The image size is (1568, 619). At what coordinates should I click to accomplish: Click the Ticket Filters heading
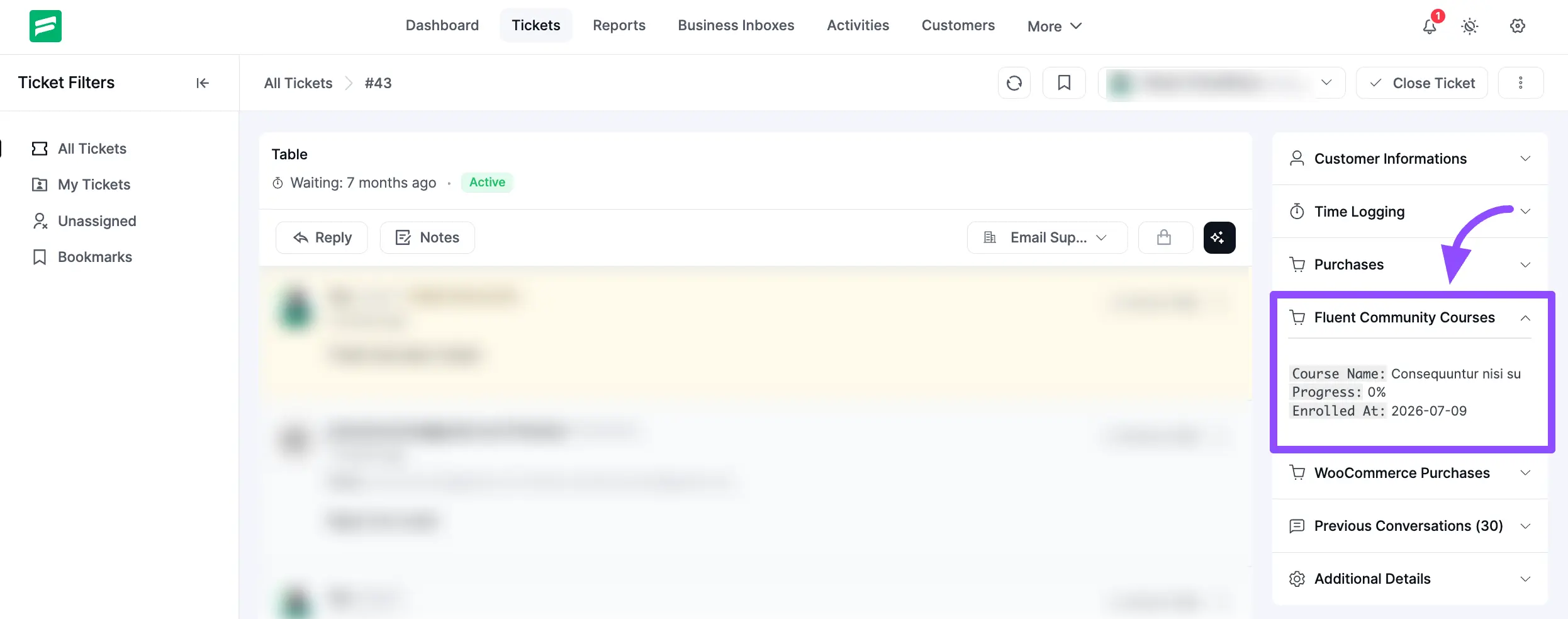[x=66, y=82]
